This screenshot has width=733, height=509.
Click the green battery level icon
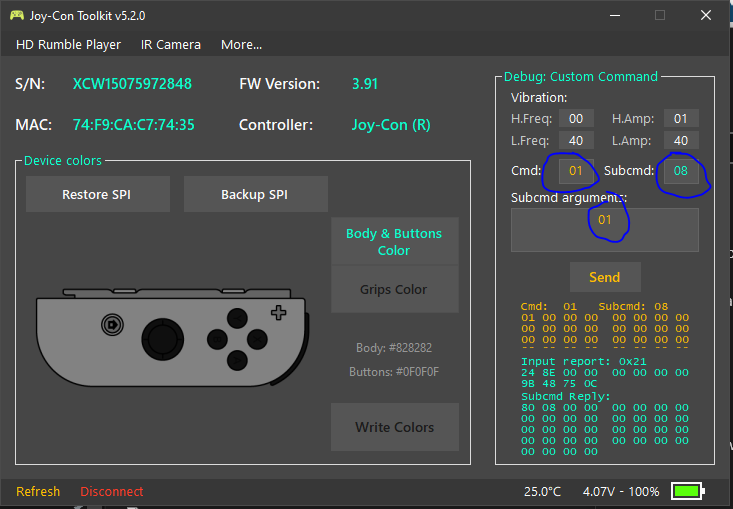(688, 491)
